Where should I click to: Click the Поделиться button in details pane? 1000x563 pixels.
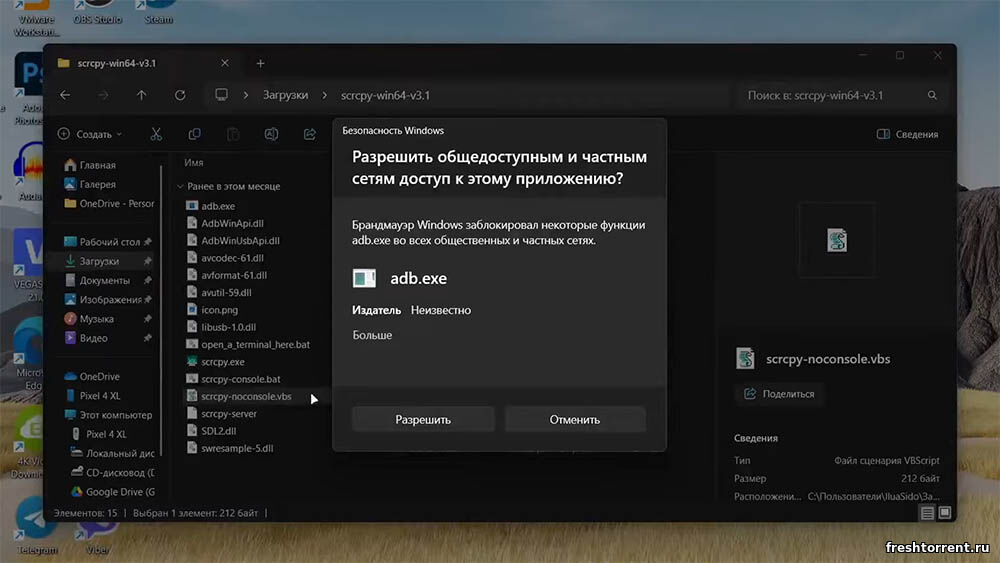tap(779, 394)
